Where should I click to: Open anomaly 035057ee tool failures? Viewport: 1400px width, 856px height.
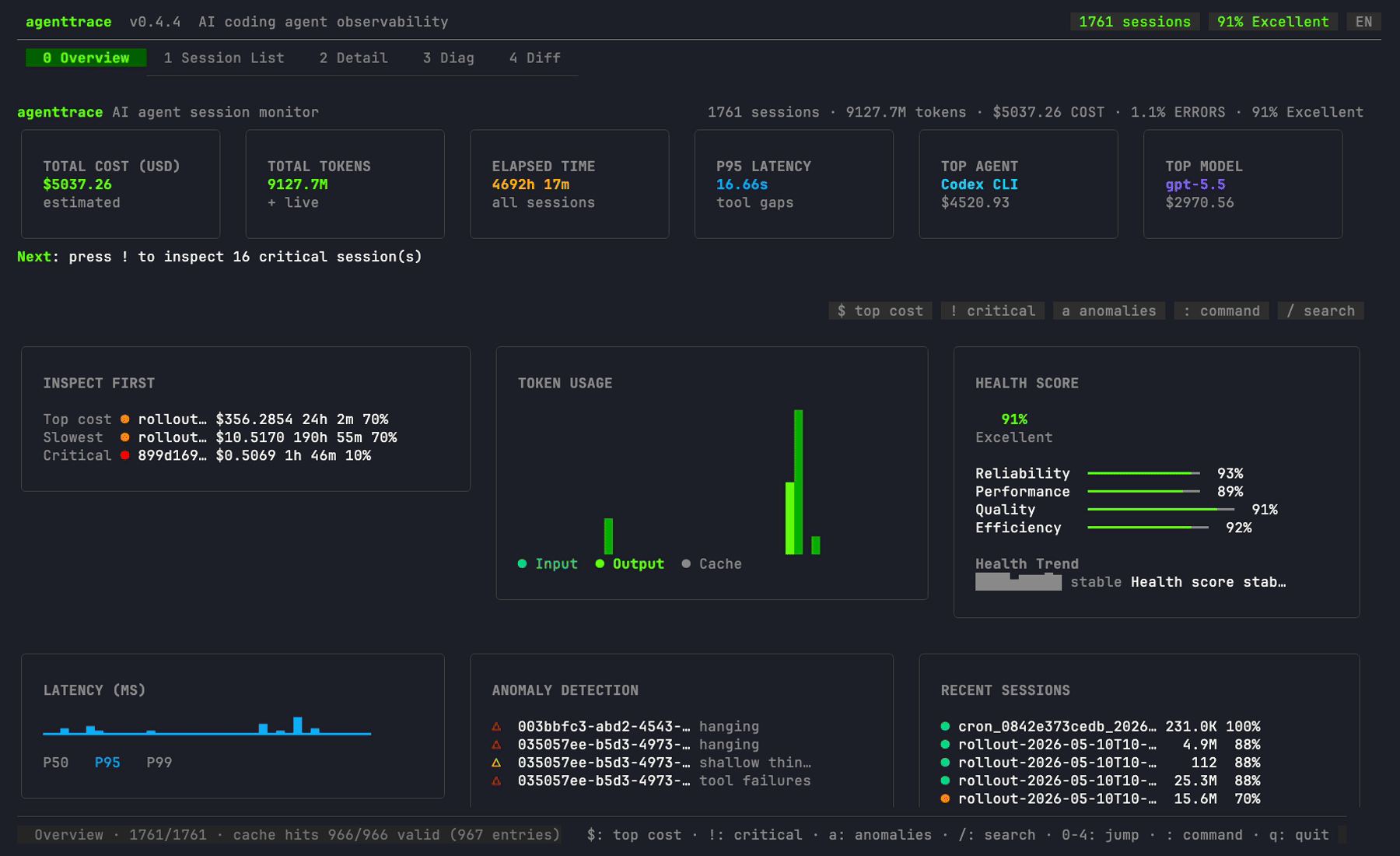coord(651,781)
